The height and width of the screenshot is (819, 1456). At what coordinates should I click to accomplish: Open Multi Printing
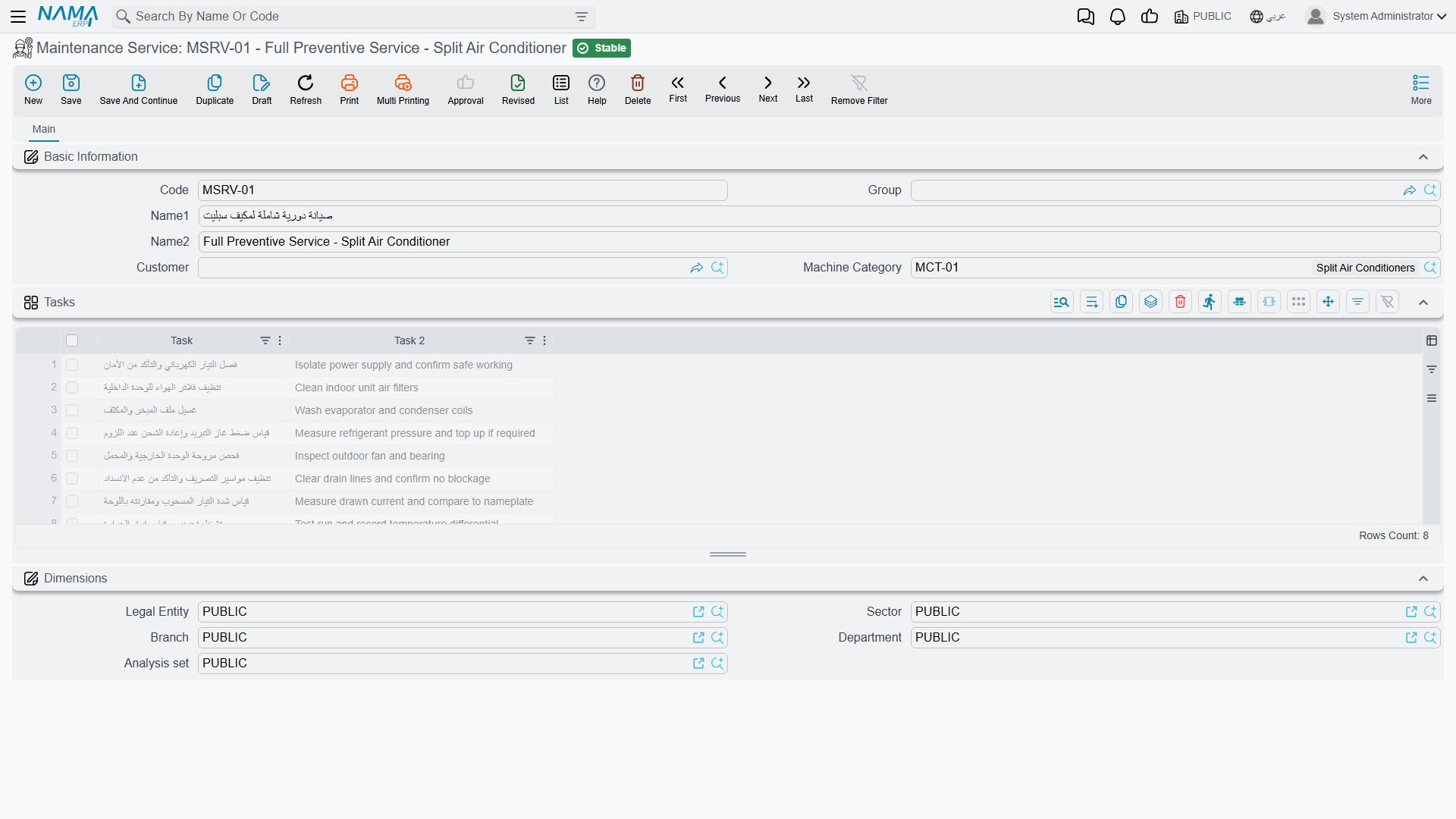click(x=403, y=89)
